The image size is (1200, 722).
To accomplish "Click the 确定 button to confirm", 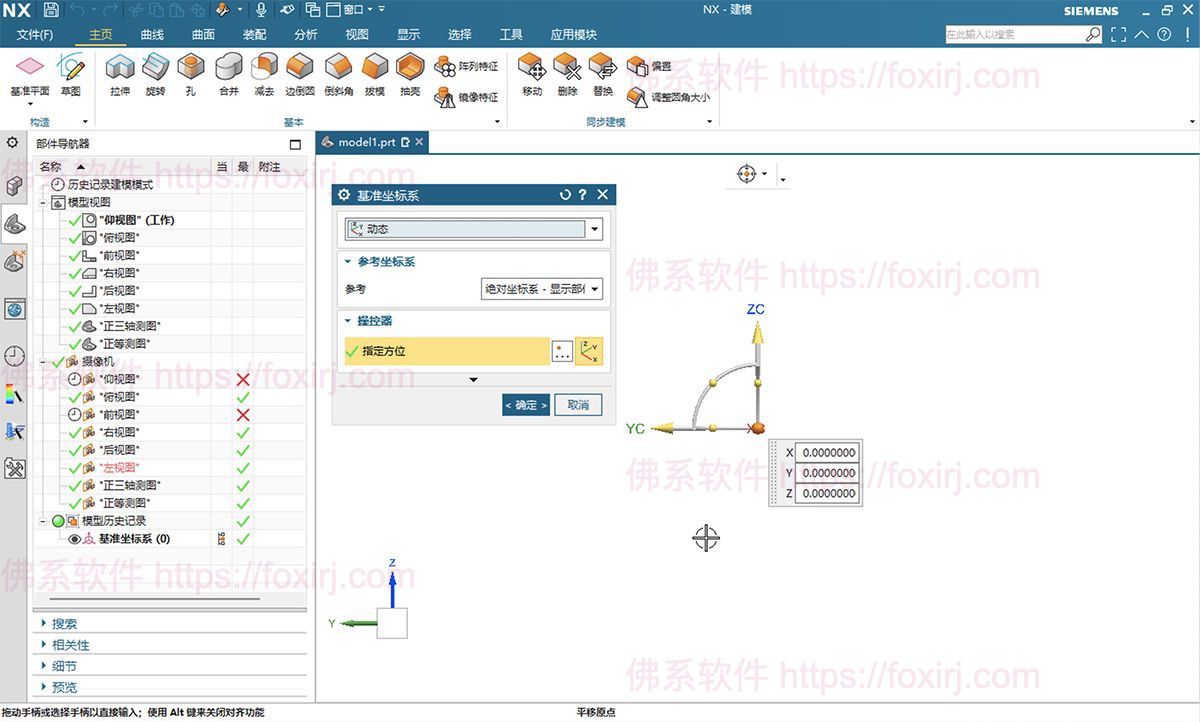I will coord(526,405).
